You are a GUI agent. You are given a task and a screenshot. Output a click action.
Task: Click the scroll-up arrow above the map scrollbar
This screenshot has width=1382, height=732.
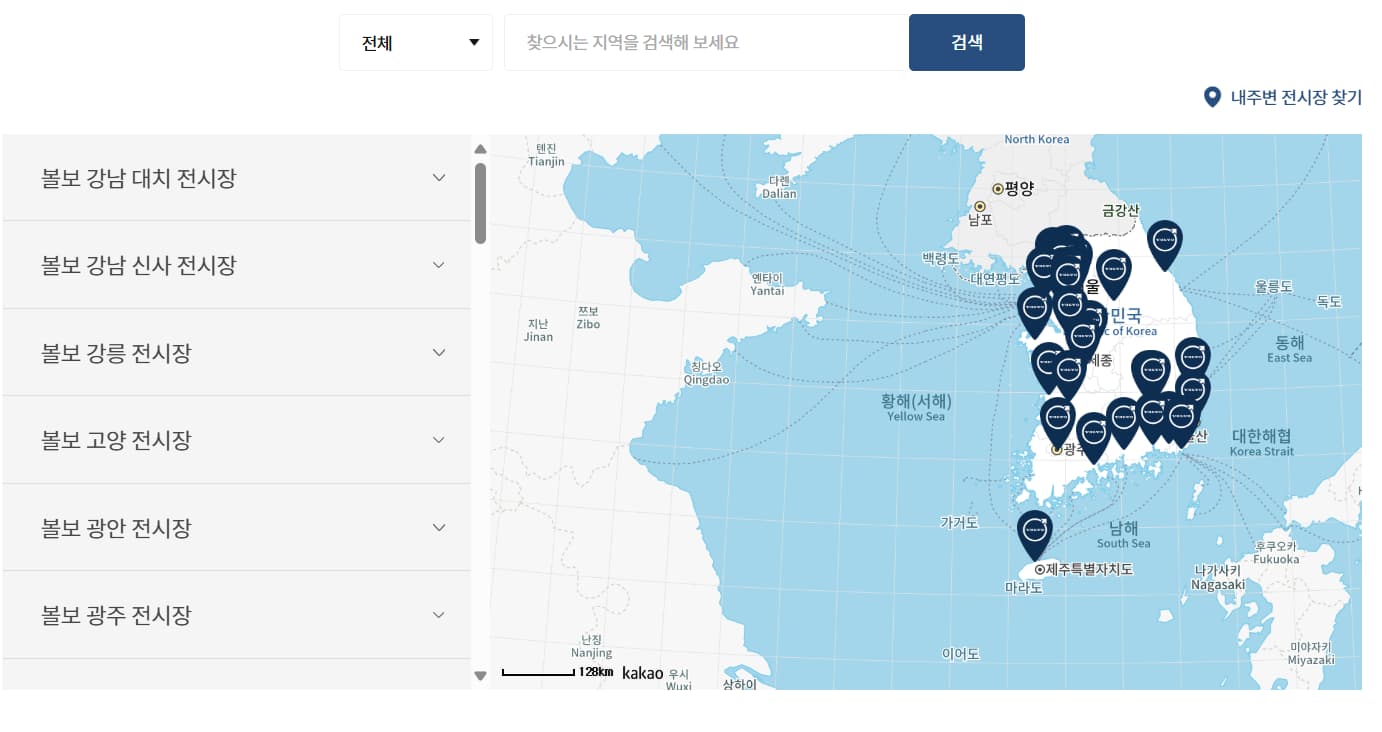[x=481, y=147]
